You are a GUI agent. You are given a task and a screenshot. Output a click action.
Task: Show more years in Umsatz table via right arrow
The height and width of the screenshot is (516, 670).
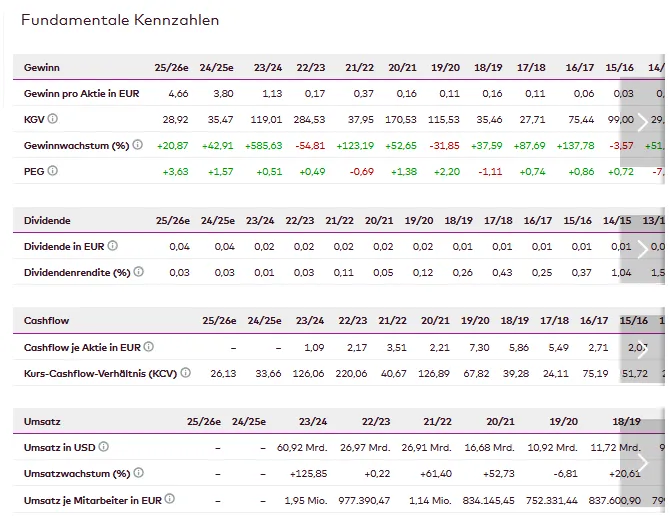pyautogui.click(x=642, y=463)
